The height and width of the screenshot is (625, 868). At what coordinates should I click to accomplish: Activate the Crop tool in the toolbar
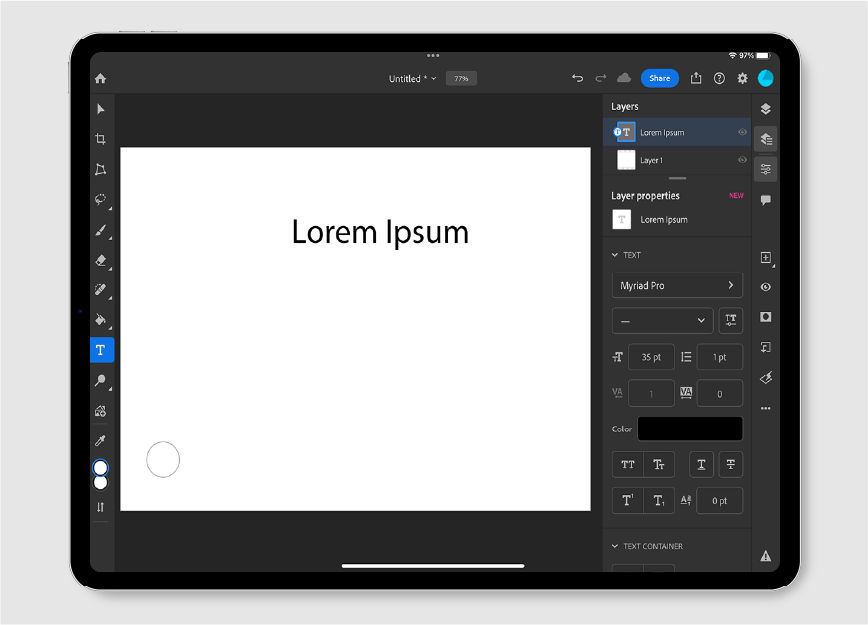tap(100, 139)
